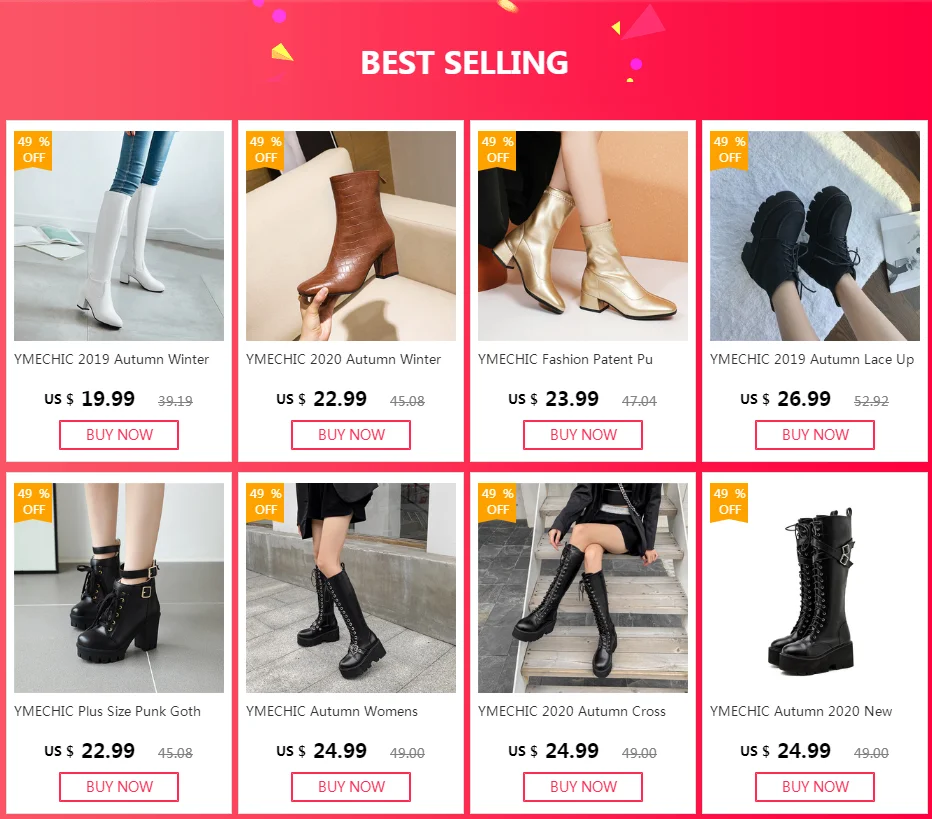The height and width of the screenshot is (819, 932).
Task: Open the buckled tall lace-up boots photo
Action: [x=815, y=588]
